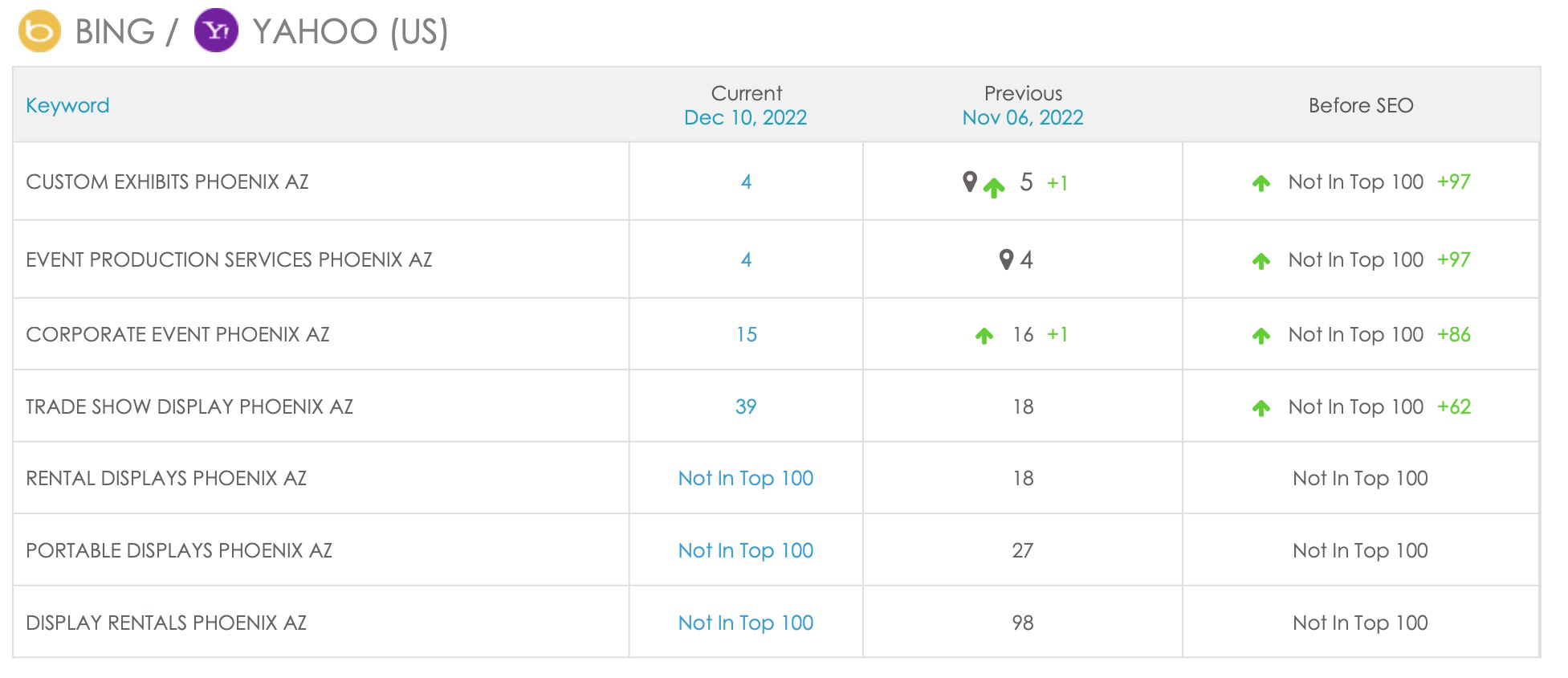
Task: Open the Dec 10, 2022 current date link
Action: [x=745, y=117]
